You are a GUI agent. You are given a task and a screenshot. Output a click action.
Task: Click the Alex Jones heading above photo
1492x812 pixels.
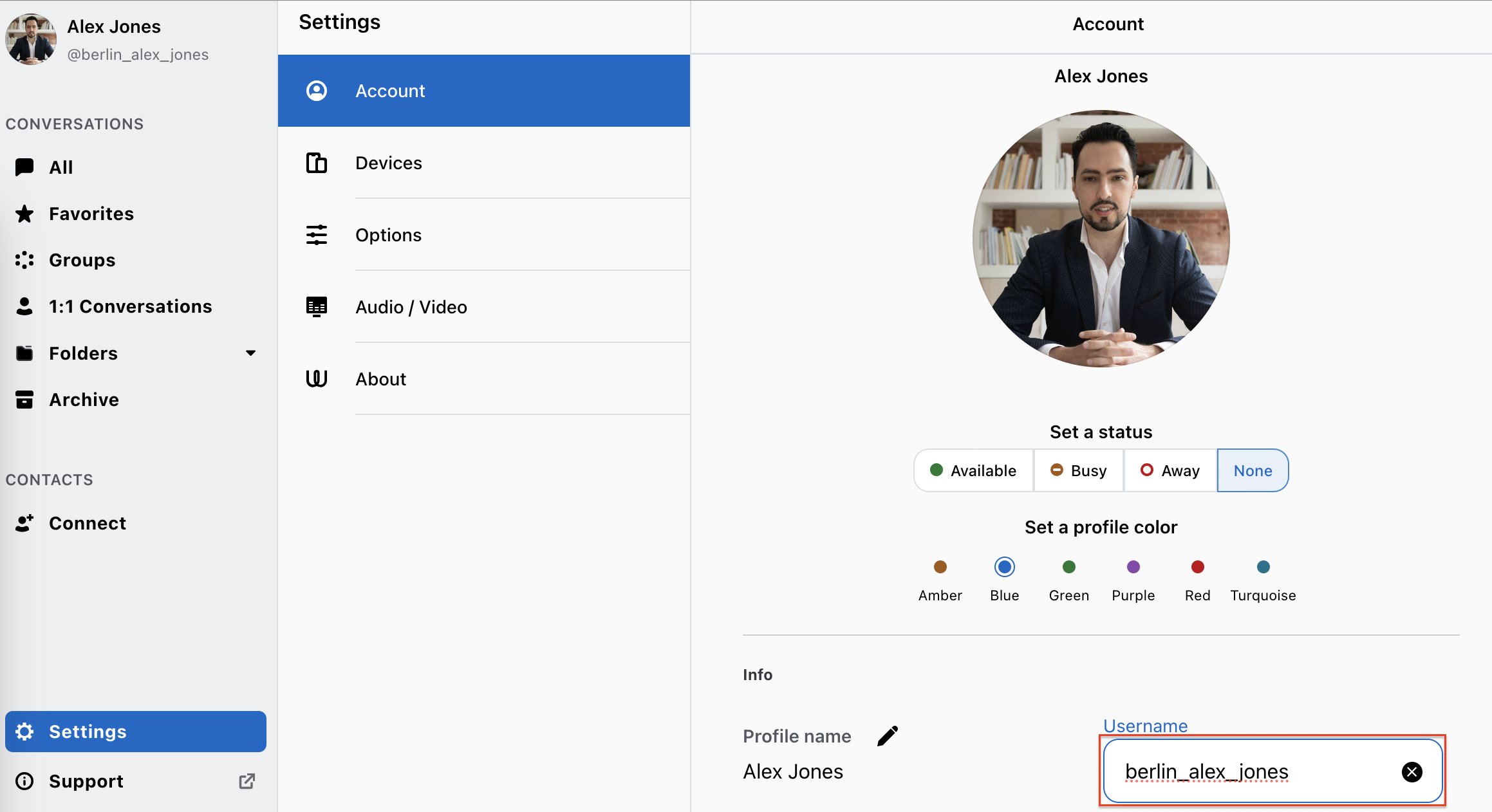(1101, 76)
